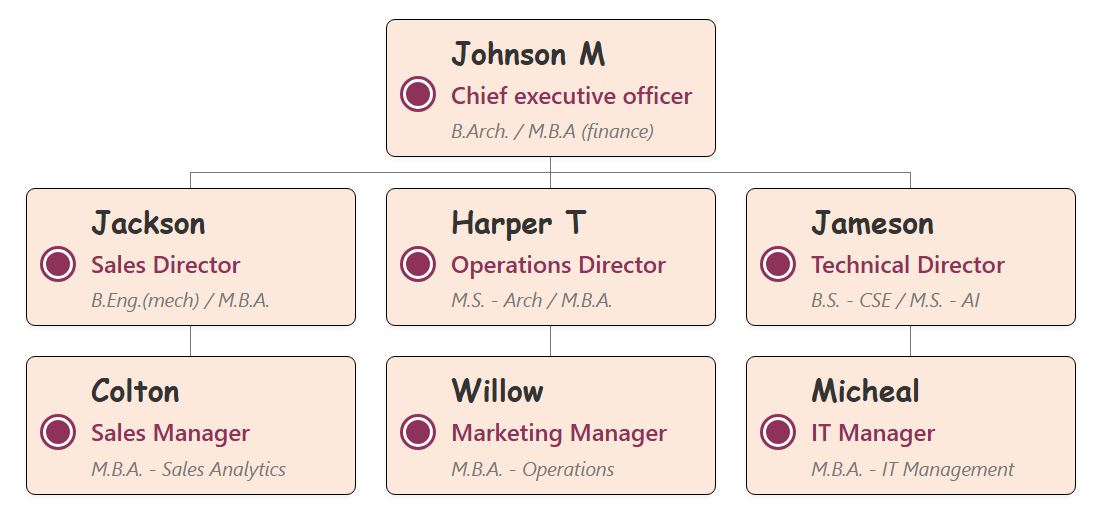Image resolution: width=1101 pixels, height=517 pixels.
Task: Click the Willow name heading
Action: point(497,391)
